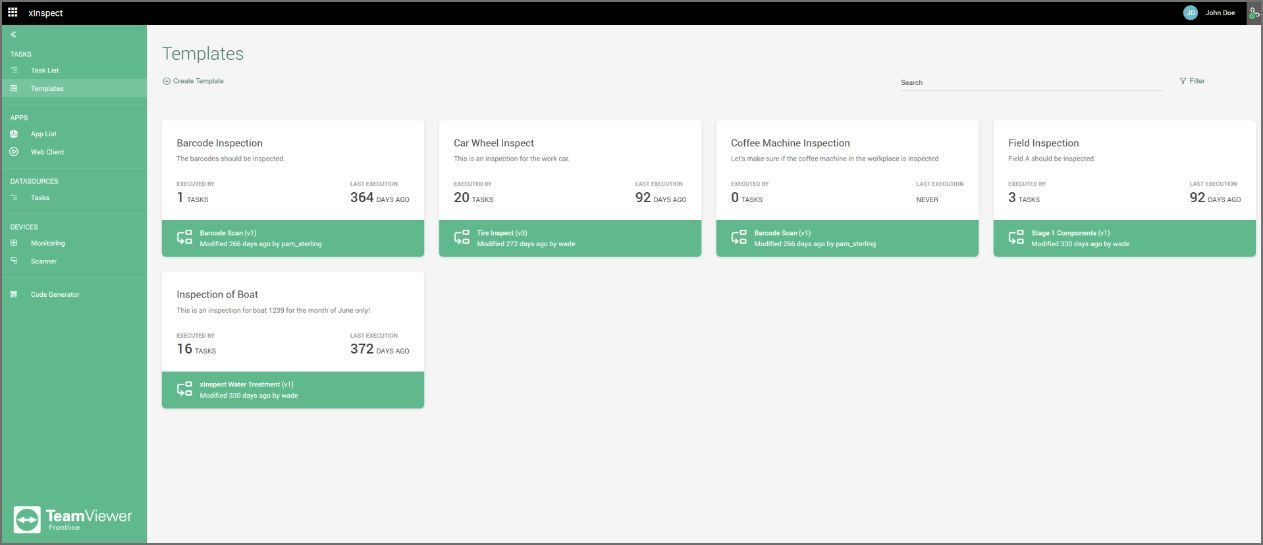Open the app launcher grid icon
The image size is (1263, 545).
pos(13,13)
